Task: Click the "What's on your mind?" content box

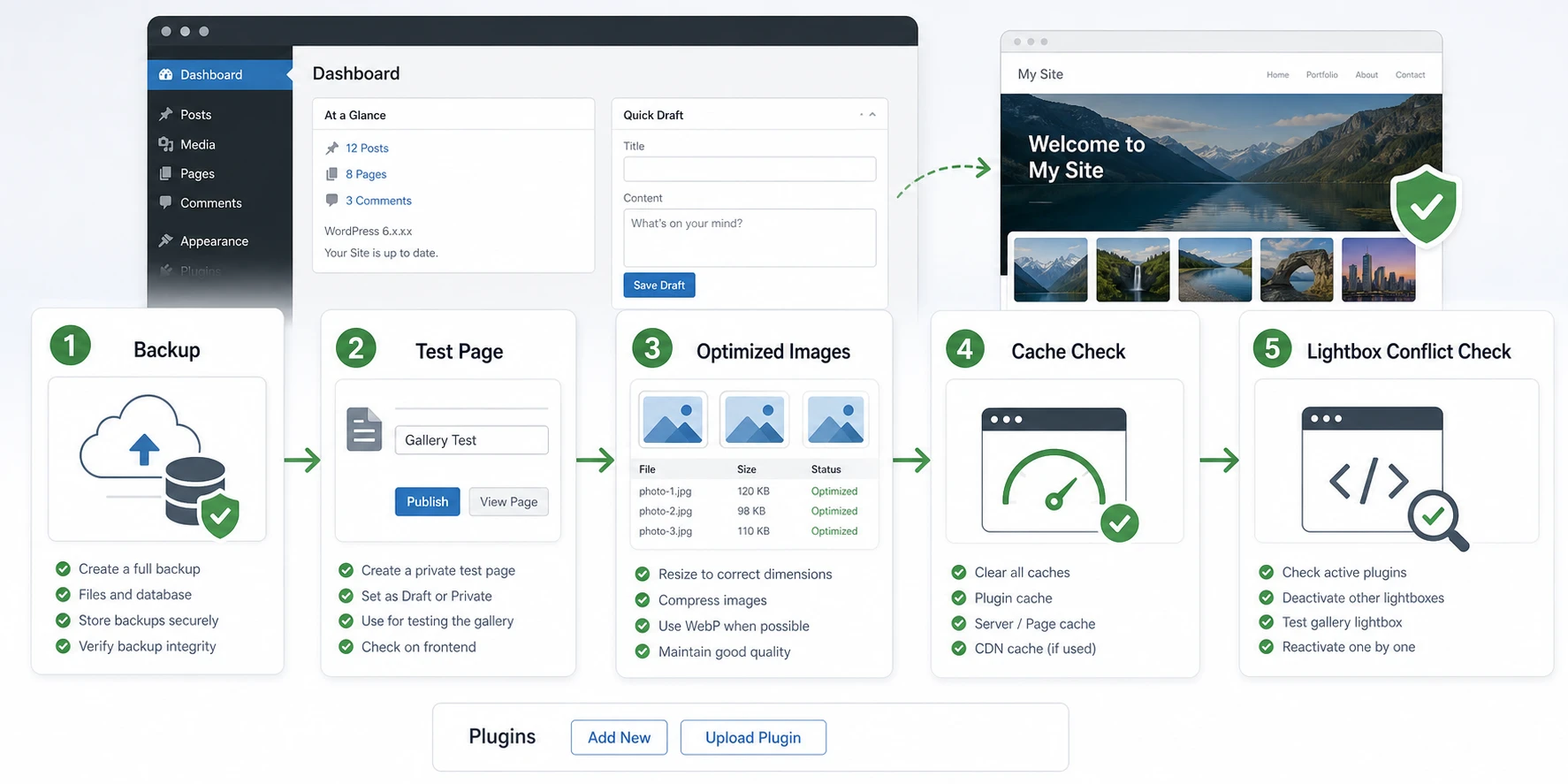Action: pos(750,238)
